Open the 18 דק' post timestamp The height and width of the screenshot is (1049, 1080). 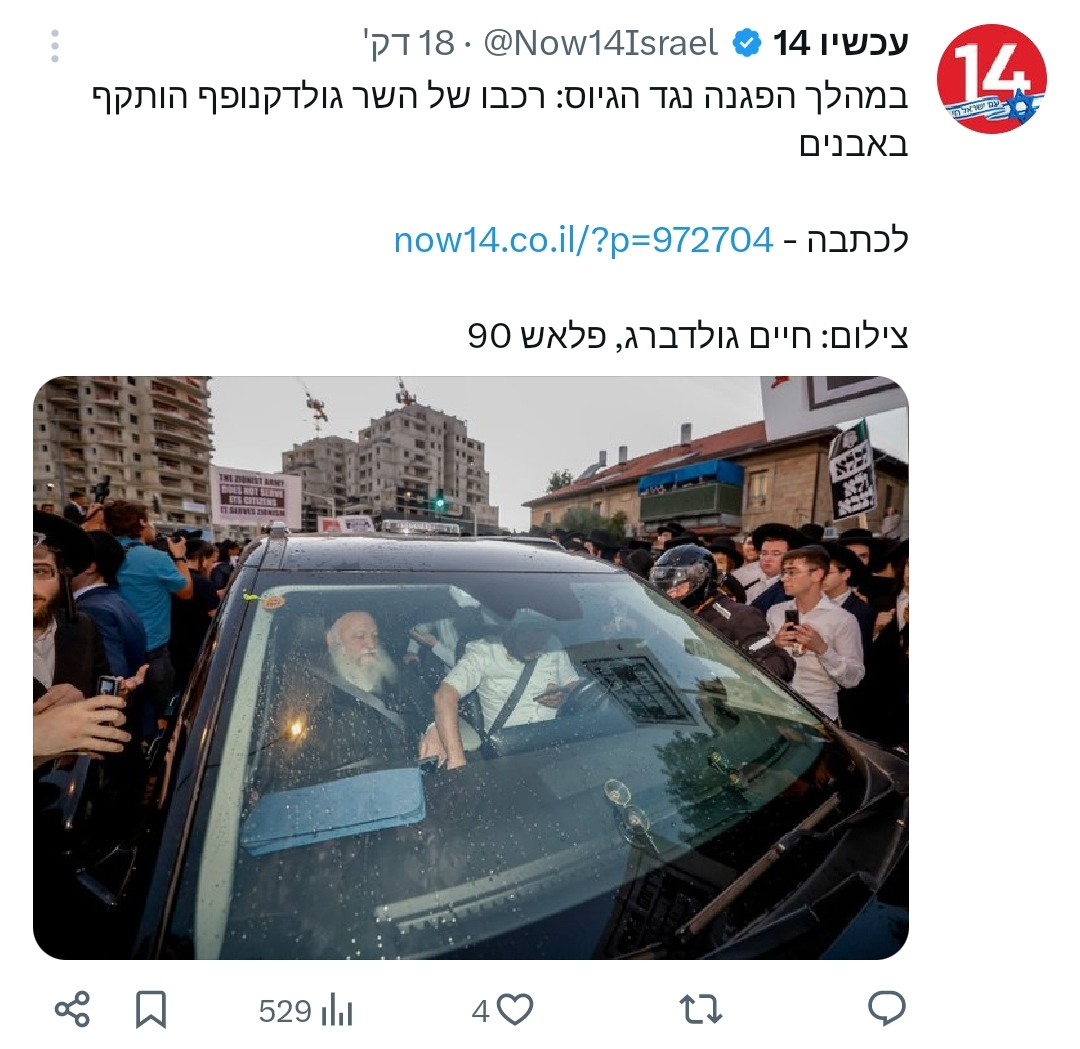[x=410, y=43]
